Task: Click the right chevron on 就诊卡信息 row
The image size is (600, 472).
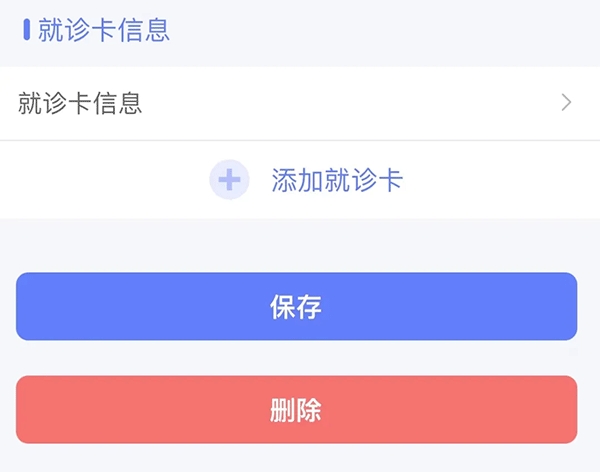Action: 566,103
